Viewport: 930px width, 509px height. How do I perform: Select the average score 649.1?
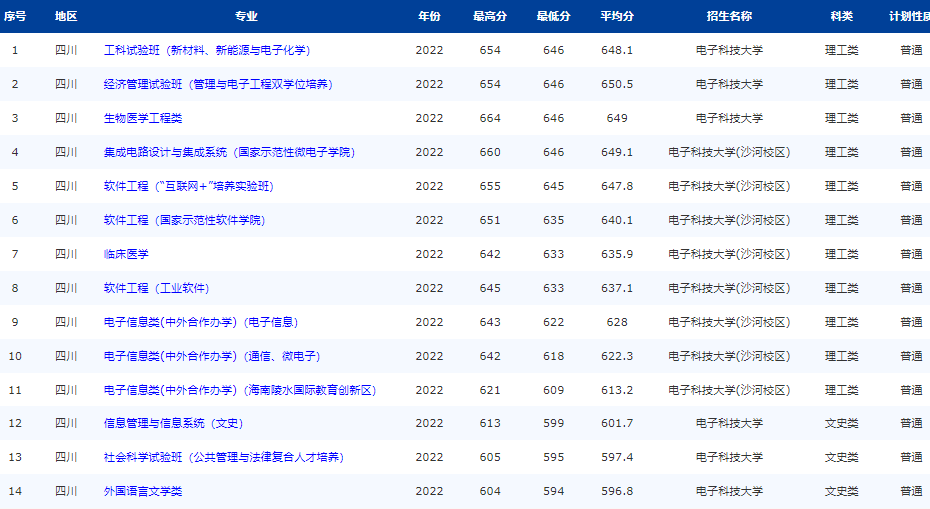(x=617, y=152)
